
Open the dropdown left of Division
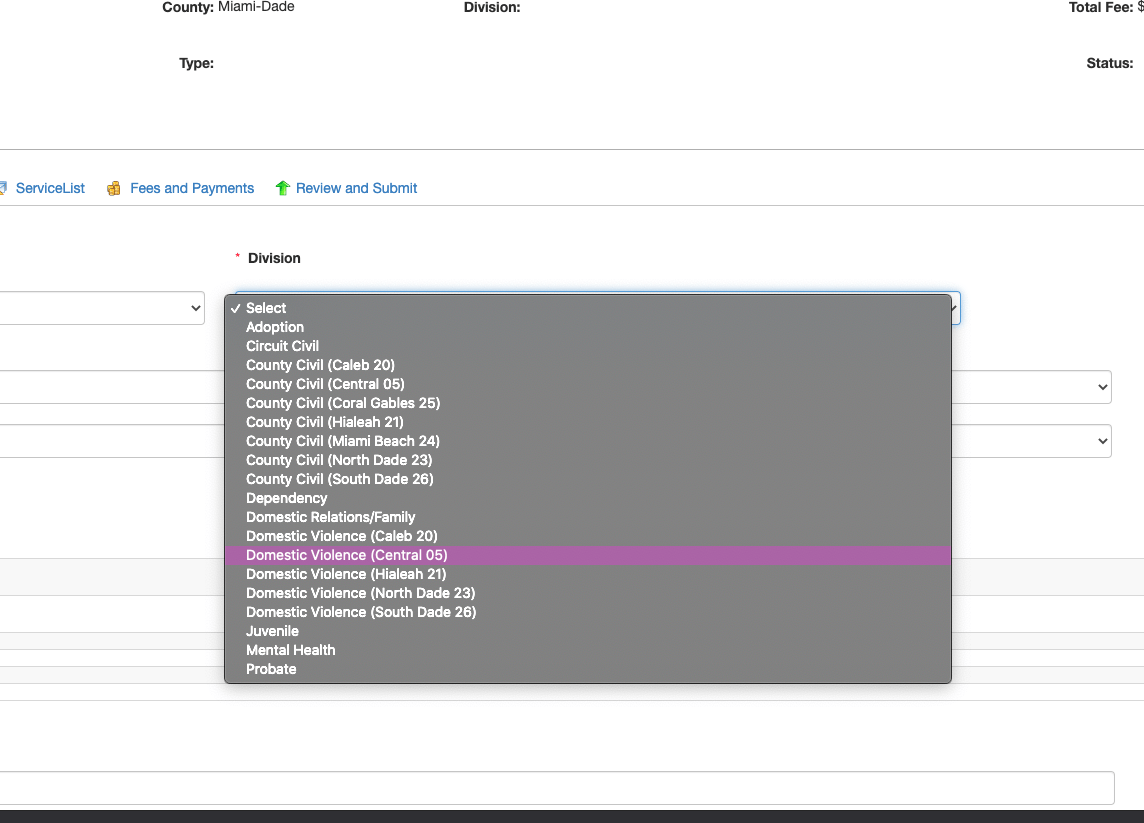tap(100, 308)
